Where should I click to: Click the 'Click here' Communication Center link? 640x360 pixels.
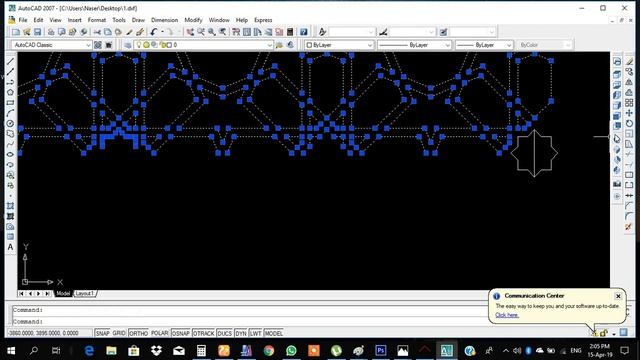coord(507,315)
